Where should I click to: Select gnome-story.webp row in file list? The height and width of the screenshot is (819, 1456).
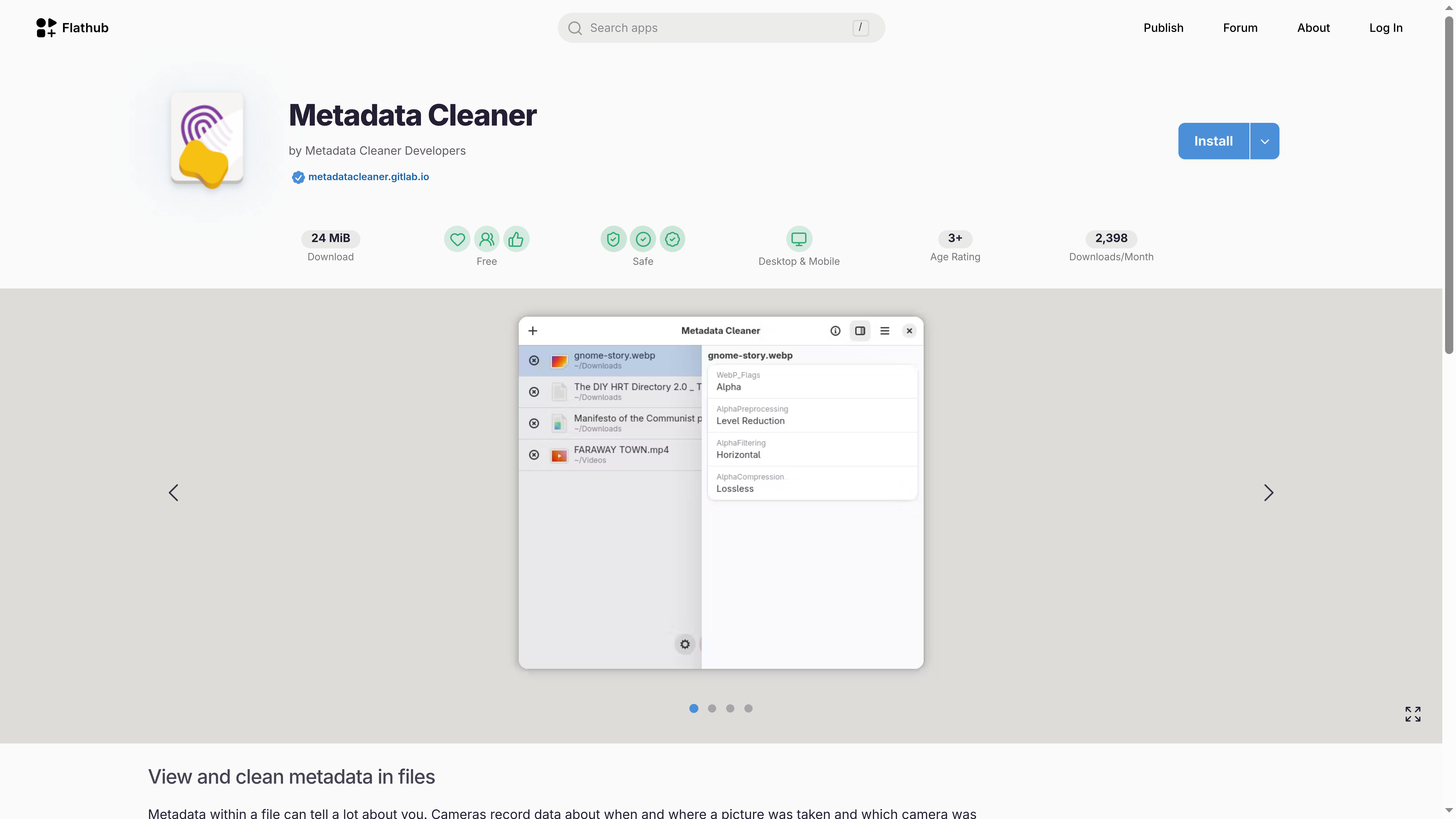[x=610, y=360]
